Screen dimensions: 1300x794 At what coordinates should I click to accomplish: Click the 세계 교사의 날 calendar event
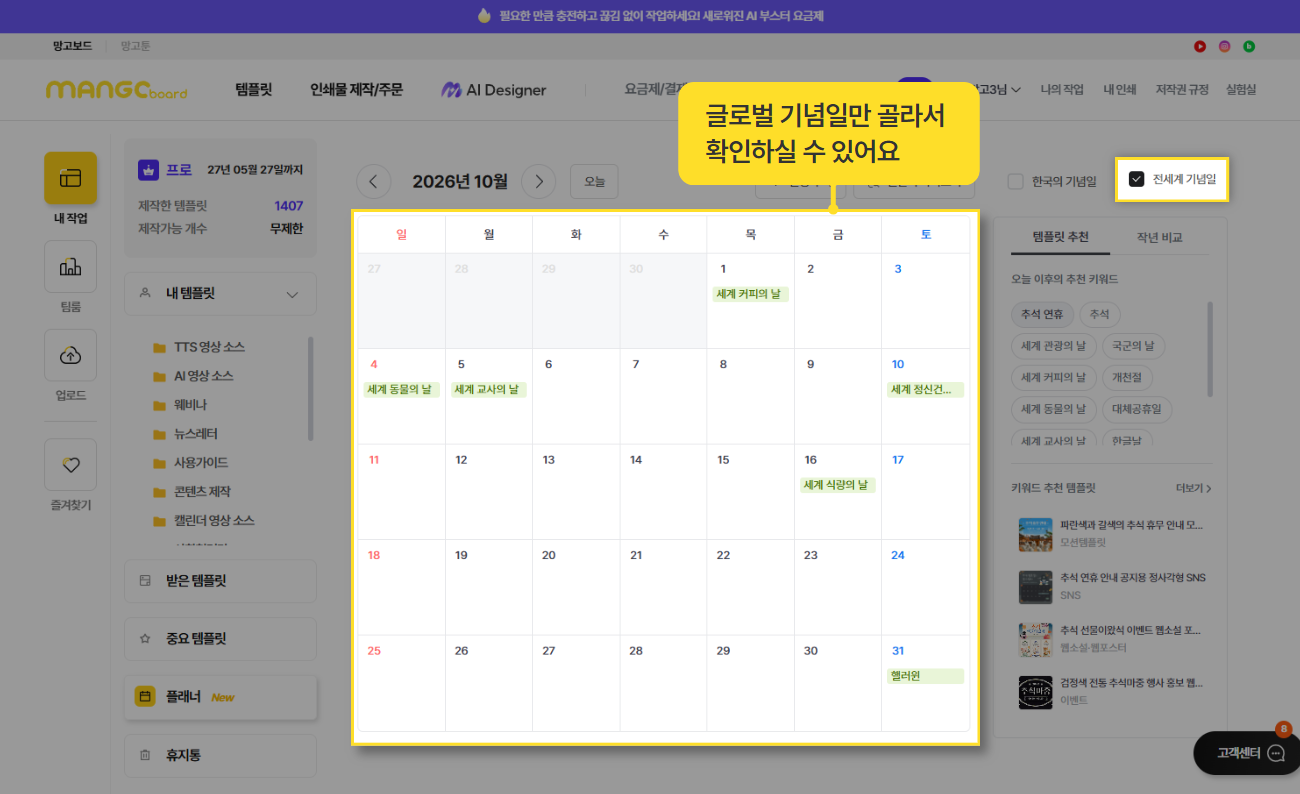[x=488, y=390]
